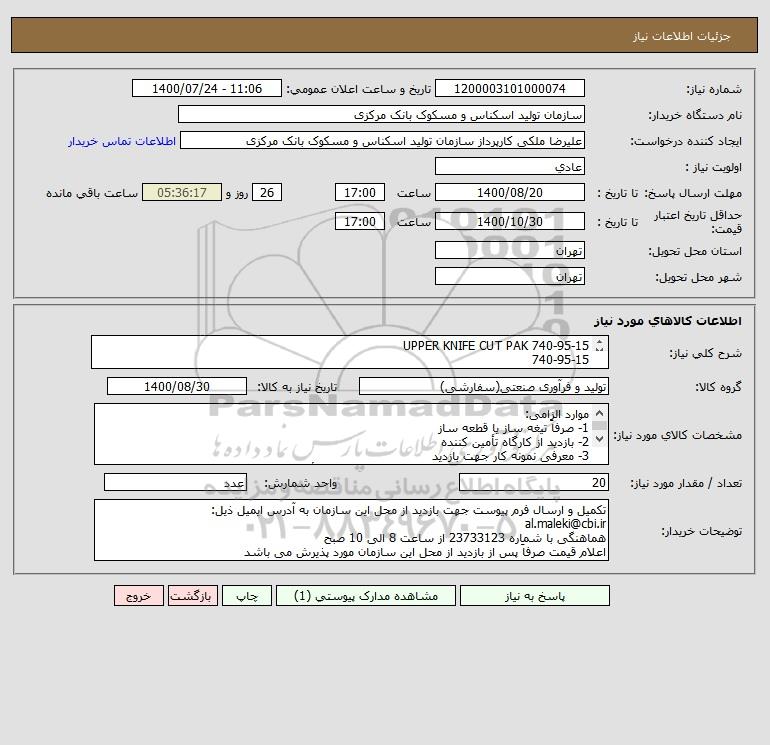Image resolution: width=770 pixels, height=745 pixels.
Task: Click the remaining time field 05:36:17
Action: pyautogui.click(x=182, y=193)
